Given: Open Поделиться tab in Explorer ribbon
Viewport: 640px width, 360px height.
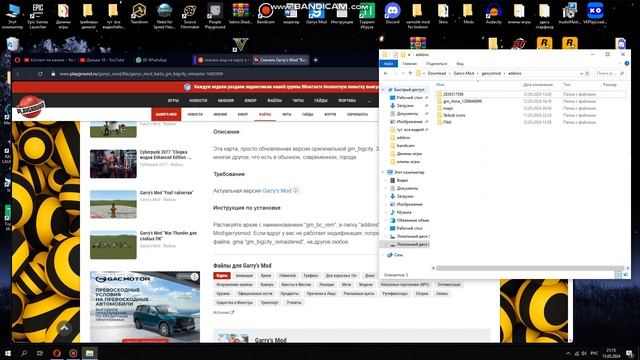Looking at the screenshot, I should pyautogui.click(x=436, y=64).
